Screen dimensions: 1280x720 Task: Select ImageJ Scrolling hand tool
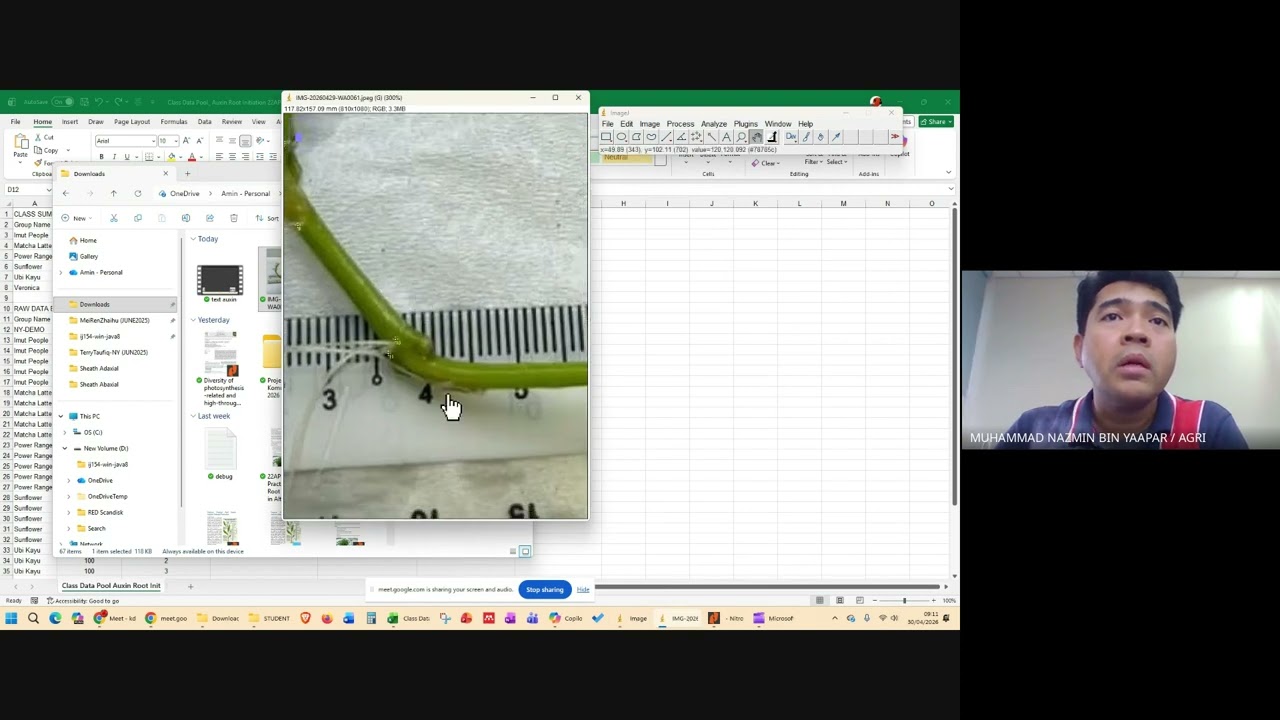pyautogui.click(x=756, y=136)
